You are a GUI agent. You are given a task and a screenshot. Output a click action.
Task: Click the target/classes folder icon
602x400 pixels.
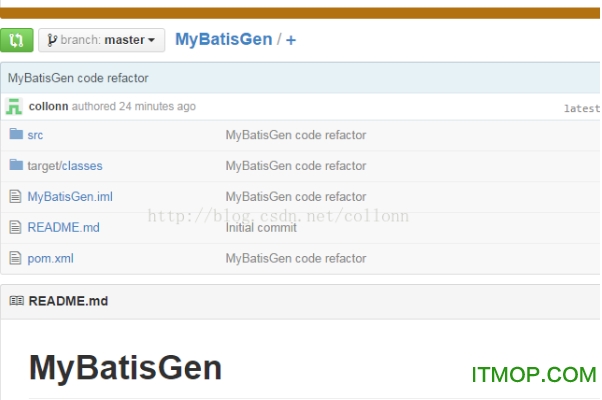[16, 165]
